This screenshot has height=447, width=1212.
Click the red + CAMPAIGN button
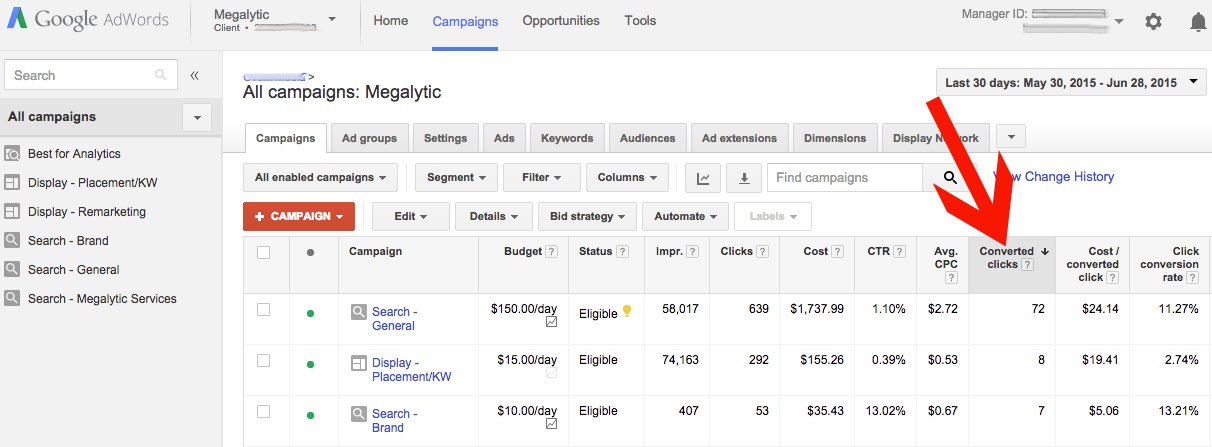point(298,216)
